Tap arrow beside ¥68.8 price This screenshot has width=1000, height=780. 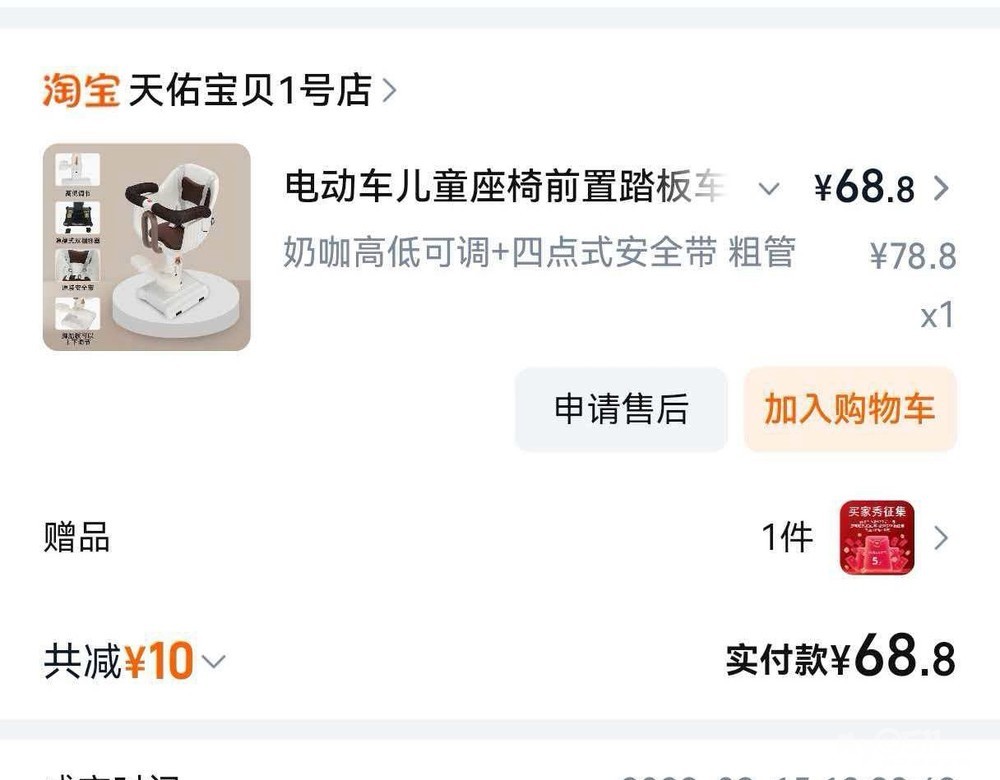(941, 188)
